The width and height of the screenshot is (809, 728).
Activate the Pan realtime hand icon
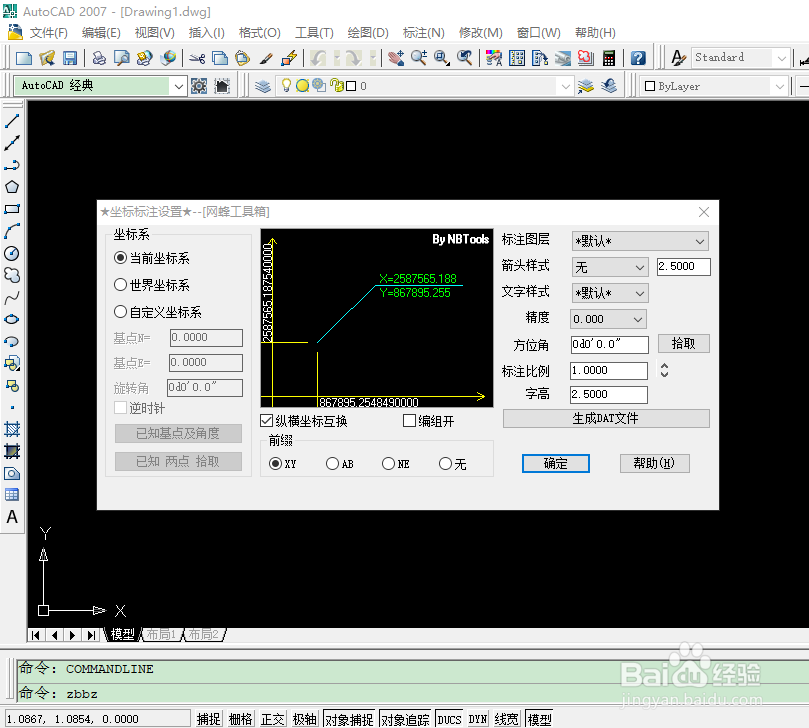pyautogui.click(x=396, y=58)
